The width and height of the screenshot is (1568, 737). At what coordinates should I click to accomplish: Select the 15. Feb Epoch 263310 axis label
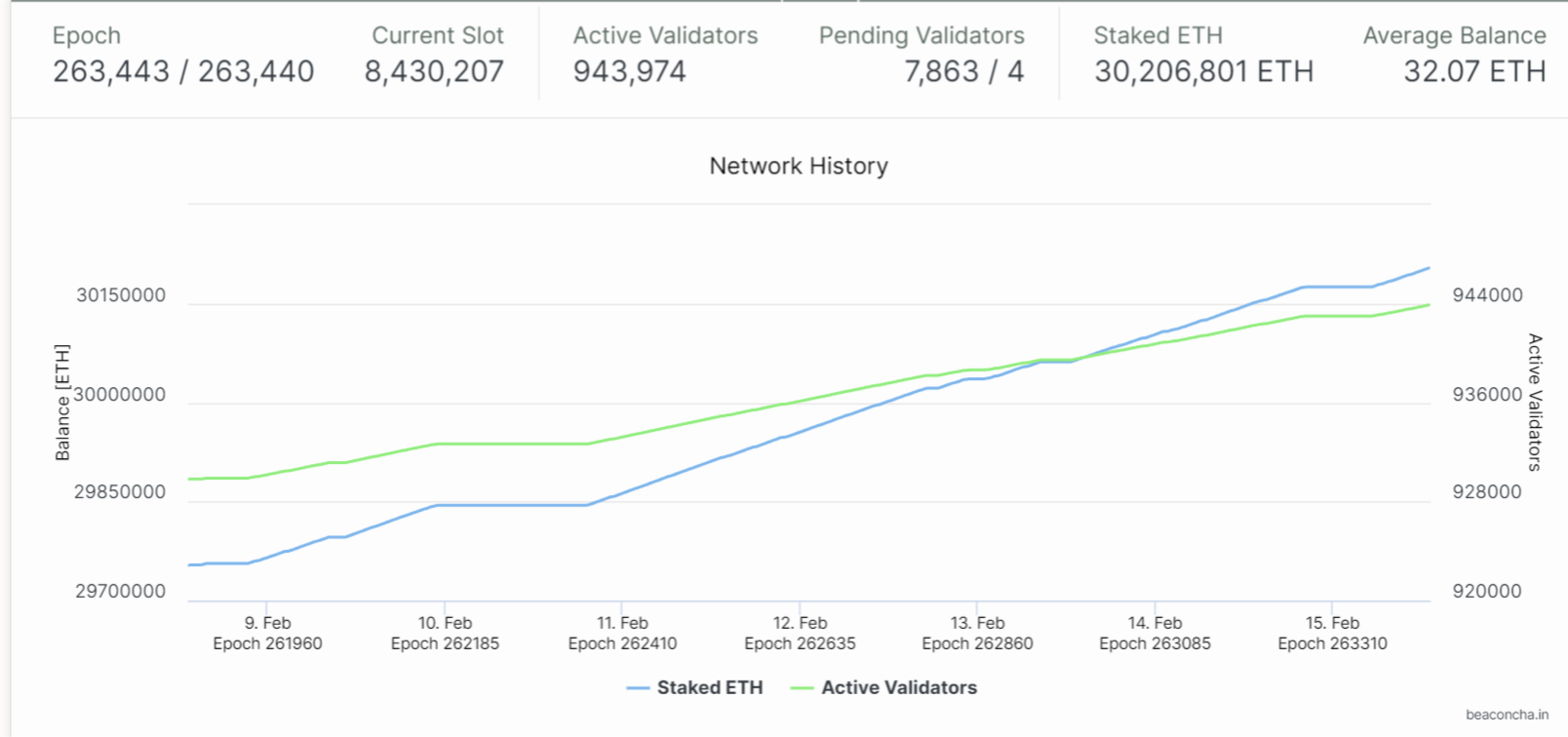[x=1332, y=633]
